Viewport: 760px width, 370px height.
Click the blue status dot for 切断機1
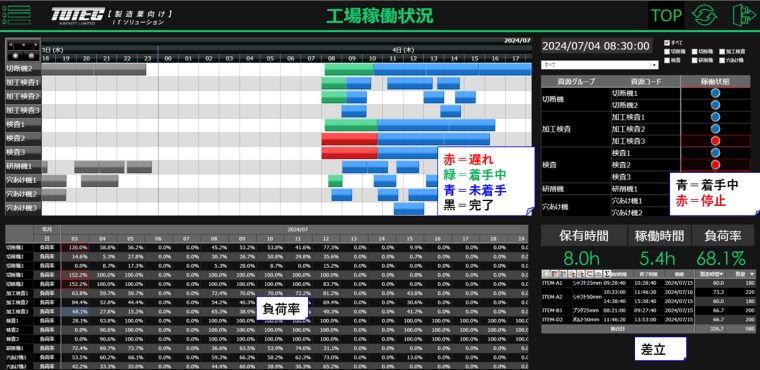click(715, 93)
